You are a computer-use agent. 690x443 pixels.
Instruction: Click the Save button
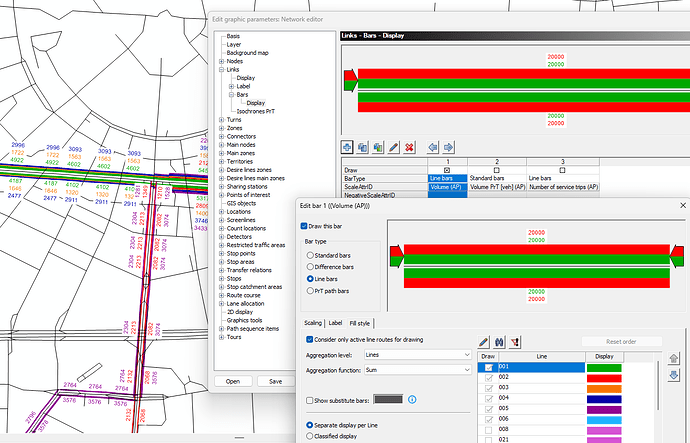[275, 381]
